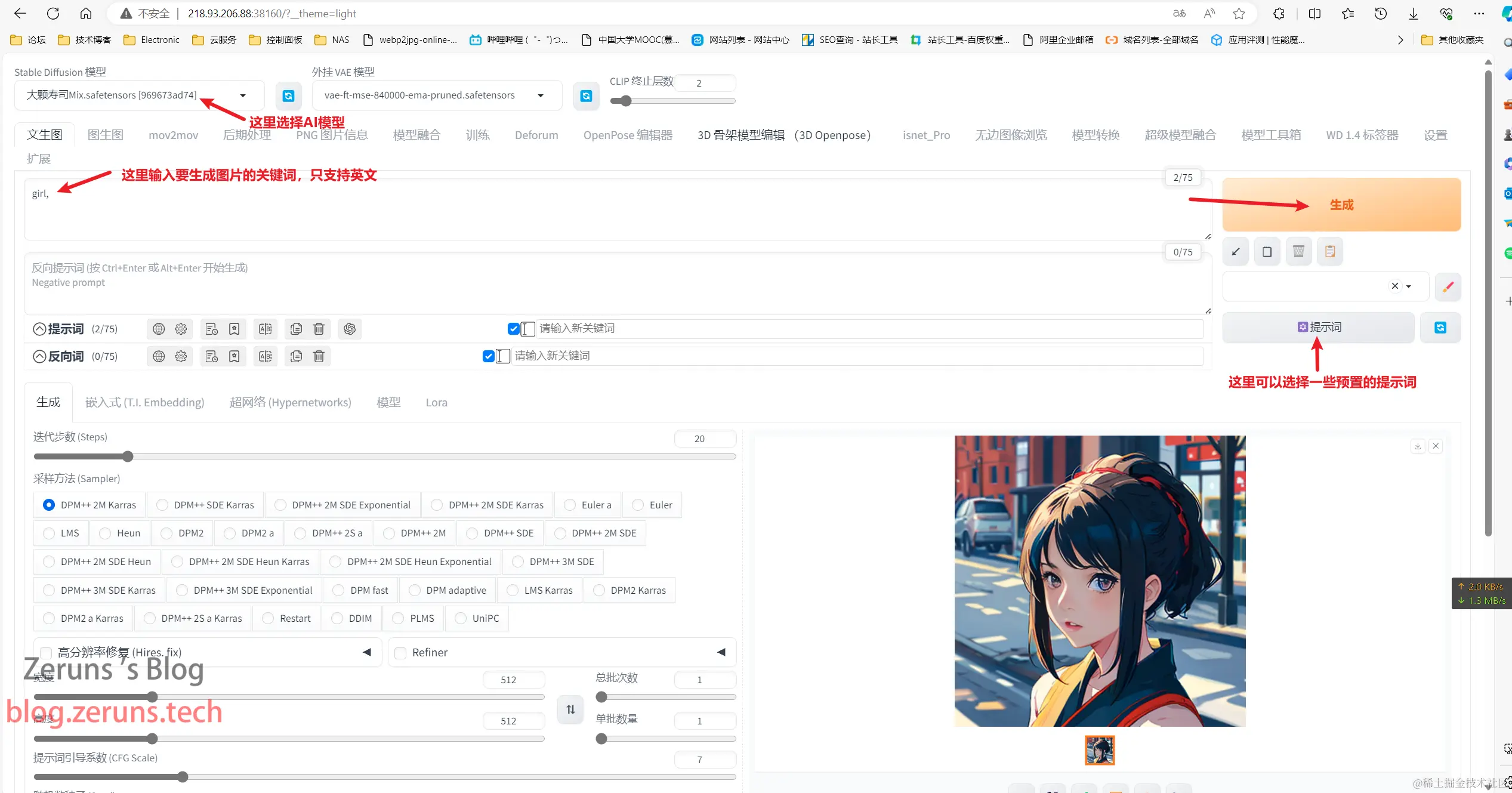This screenshot has height=793, width=1512.
Task: Refresh the Stable Diffusion model list
Action: click(288, 95)
